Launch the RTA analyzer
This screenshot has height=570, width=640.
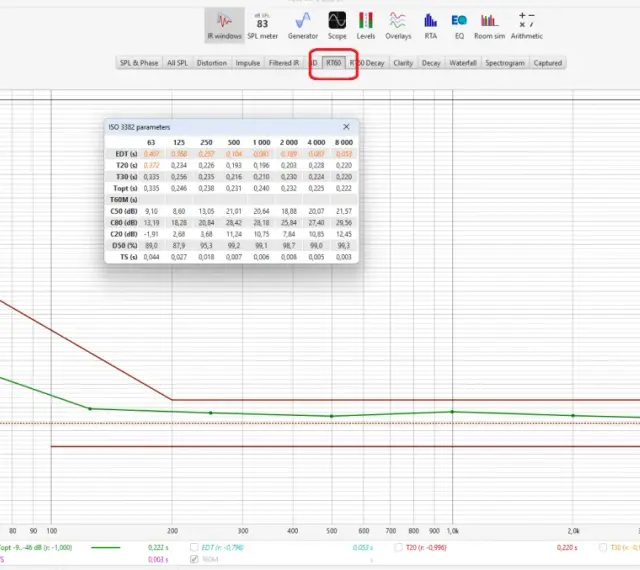coord(430,25)
